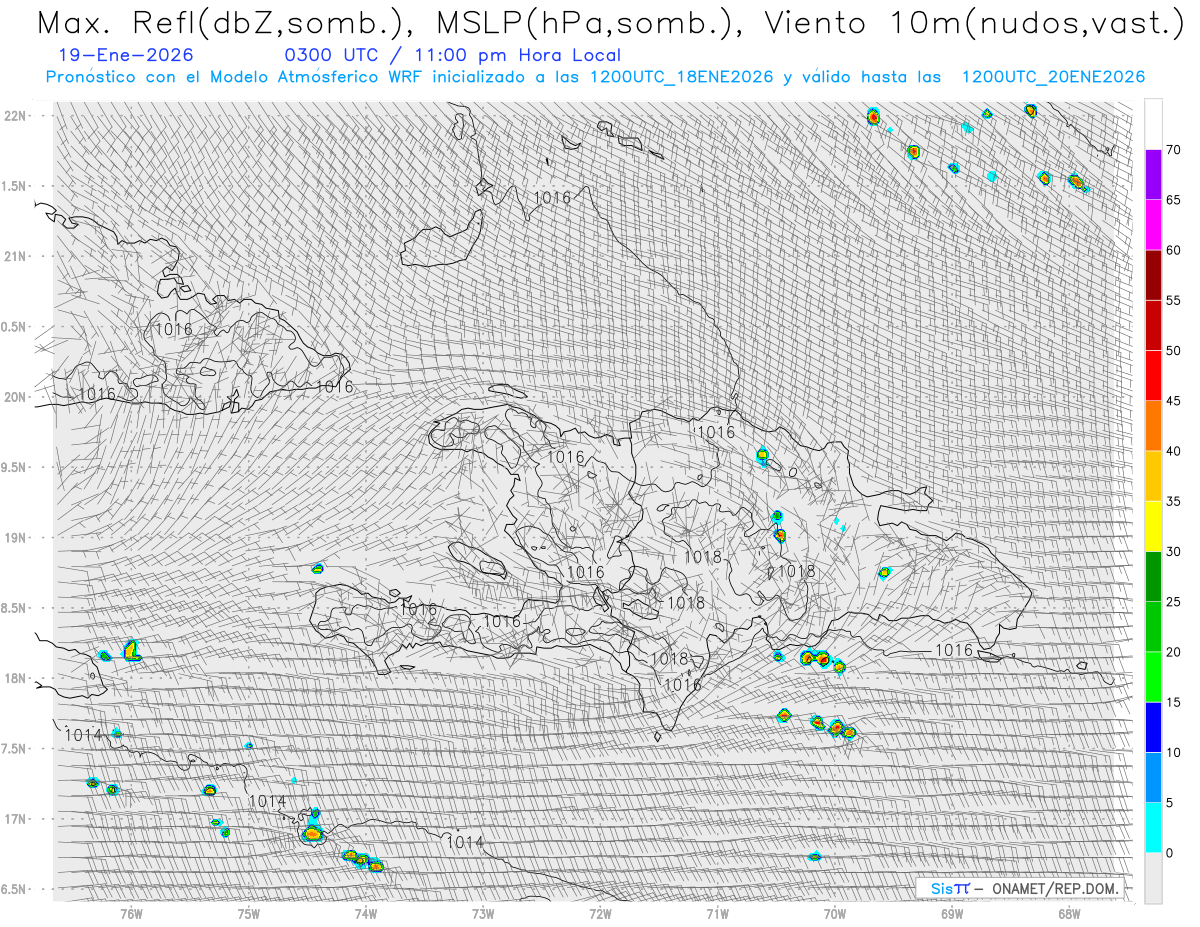The image size is (1200, 927).
Task: Click the '73W' longitude axis label
Action: point(483,913)
